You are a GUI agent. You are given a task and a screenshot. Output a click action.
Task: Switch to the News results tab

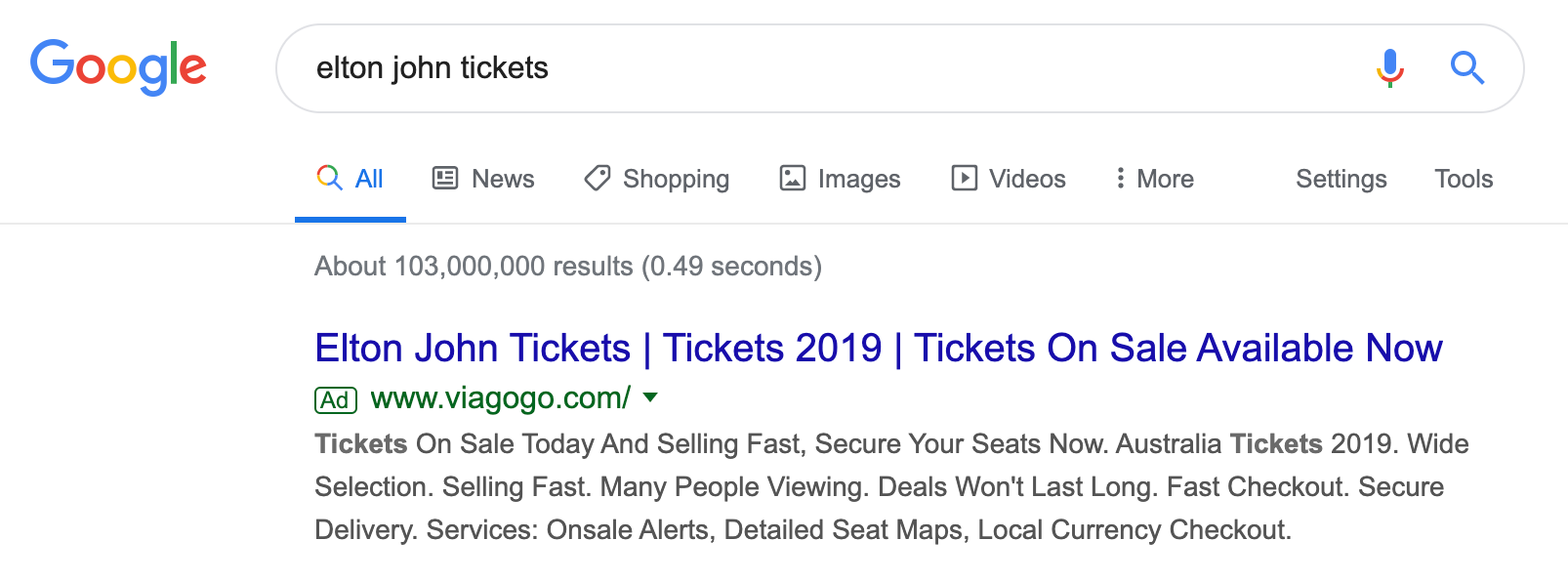(484, 179)
